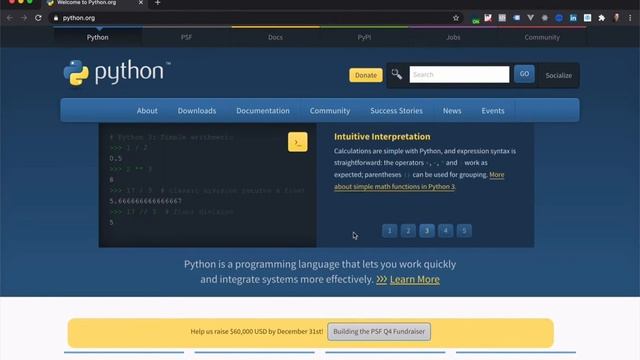Click the GO search button

pyautogui.click(x=524, y=74)
